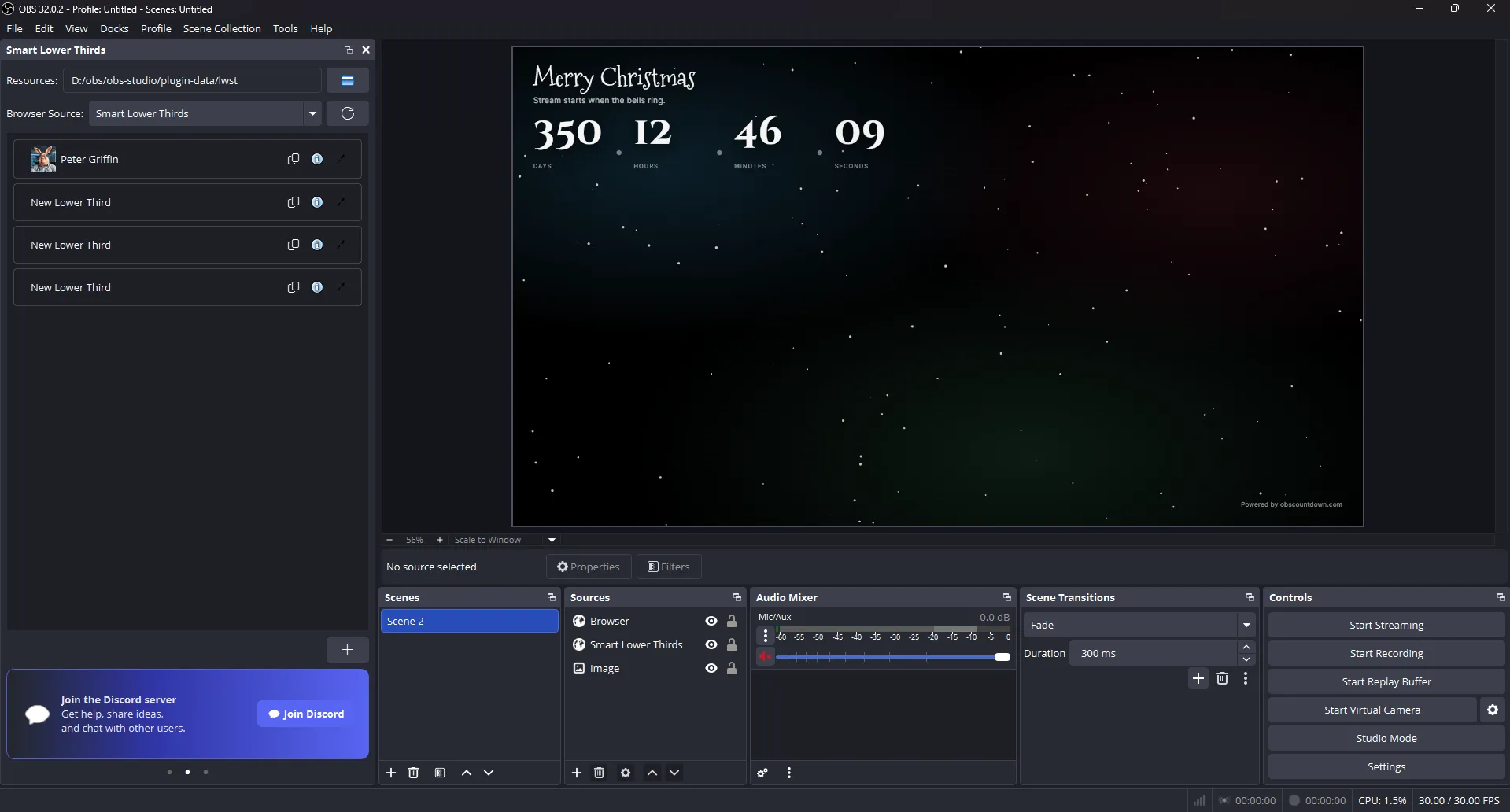Edit the Peter Griffin lower third
This screenshot has width=1510, height=812.
click(341, 158)
